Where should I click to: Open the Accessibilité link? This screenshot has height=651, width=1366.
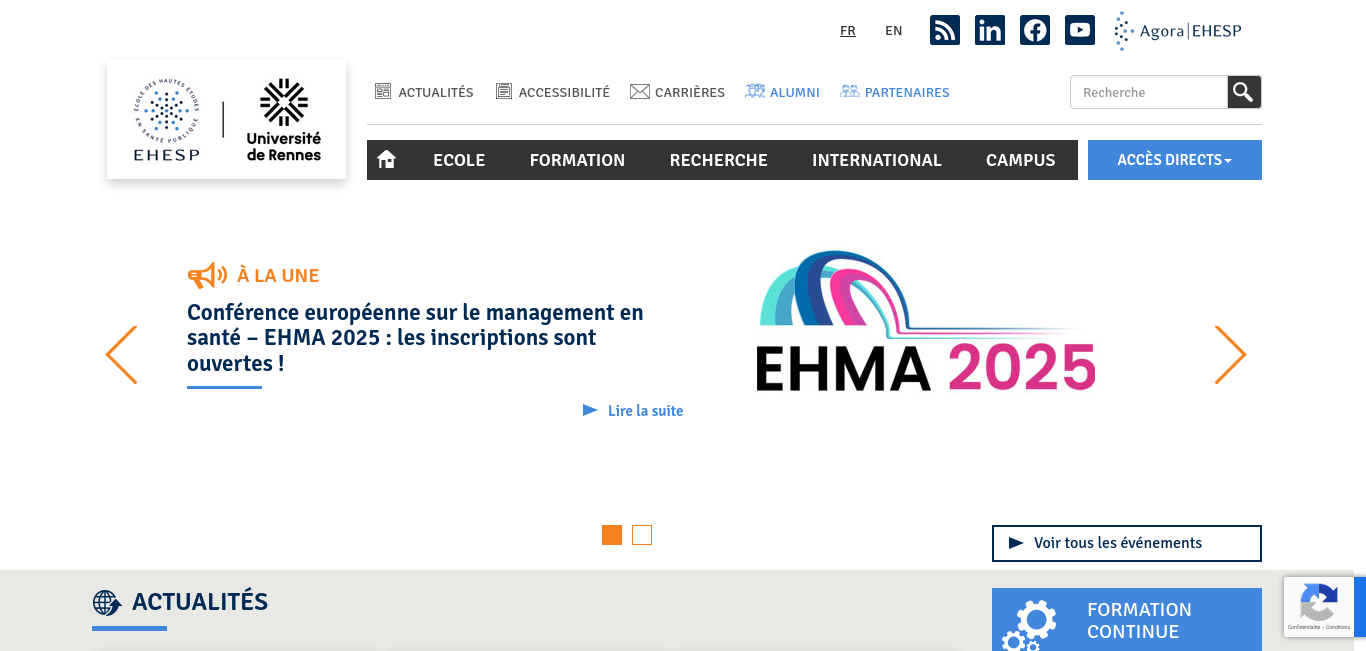coord(553,92)
